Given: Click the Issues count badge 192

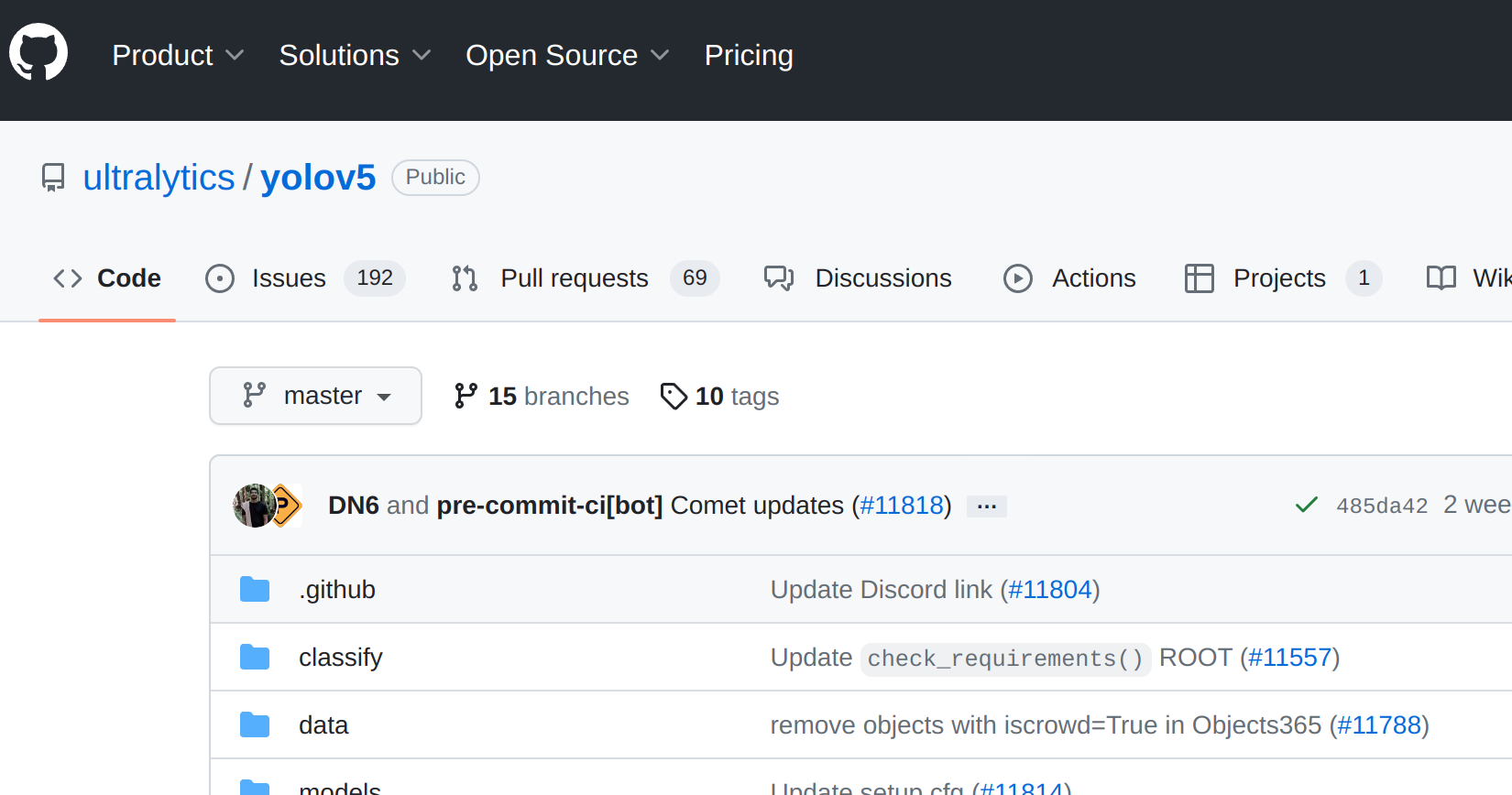Looking at the screenshot, I should point(375,278).
